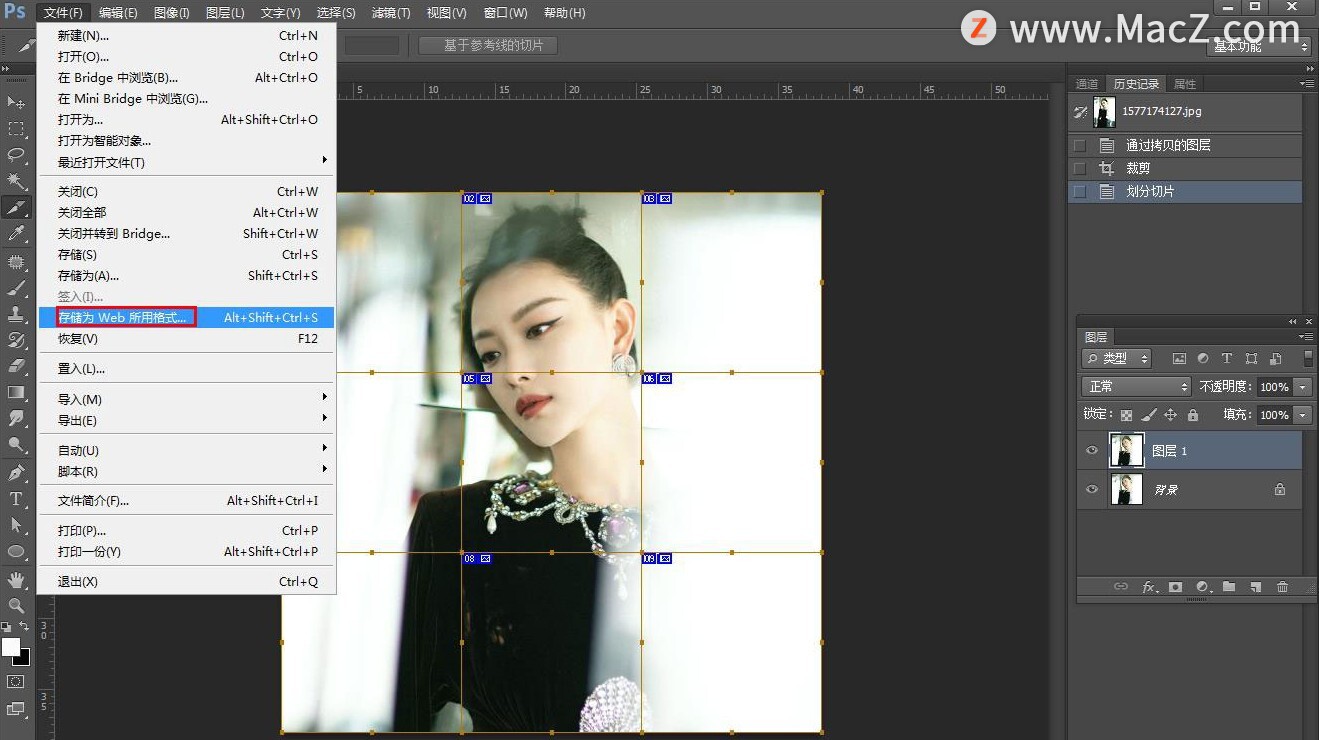Click the smart object filter icon
This screenshot has height=740, width=1319.
(x=1276, y=358)
